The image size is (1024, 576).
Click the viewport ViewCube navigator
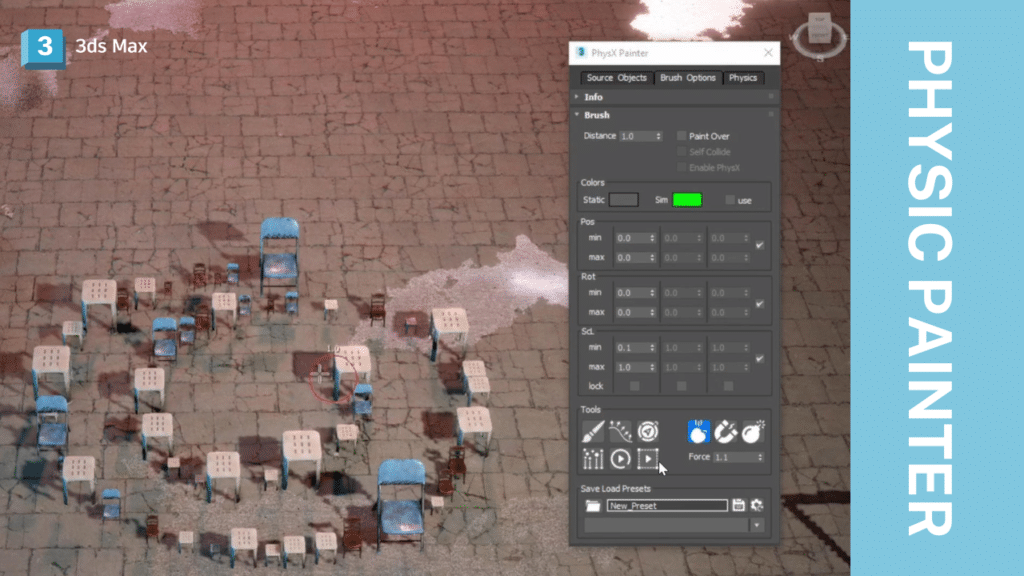tap(819, 36)
